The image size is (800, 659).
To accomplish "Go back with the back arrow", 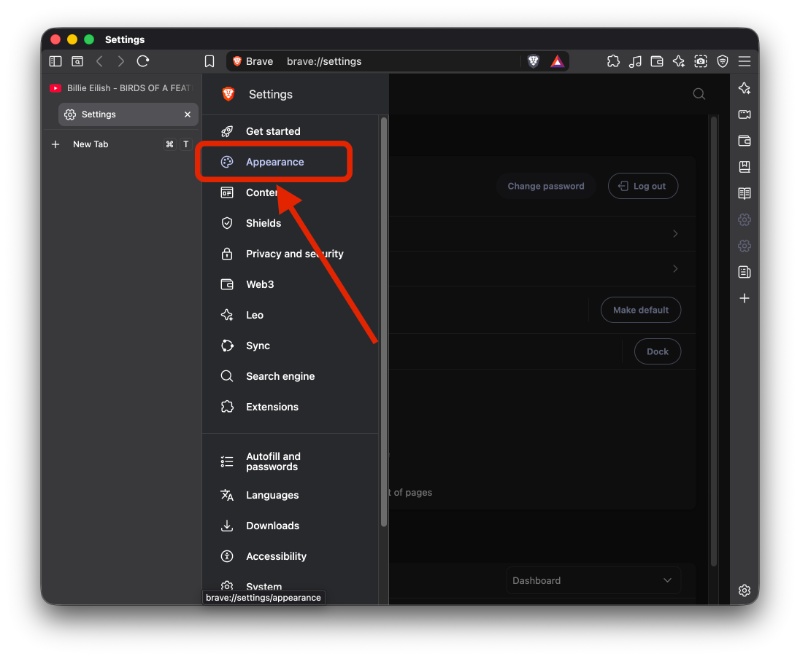I will coord(99,61).
